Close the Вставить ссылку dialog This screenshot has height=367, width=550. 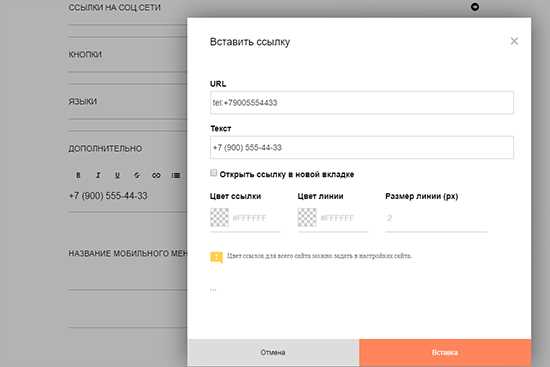(x=514, y=41)
